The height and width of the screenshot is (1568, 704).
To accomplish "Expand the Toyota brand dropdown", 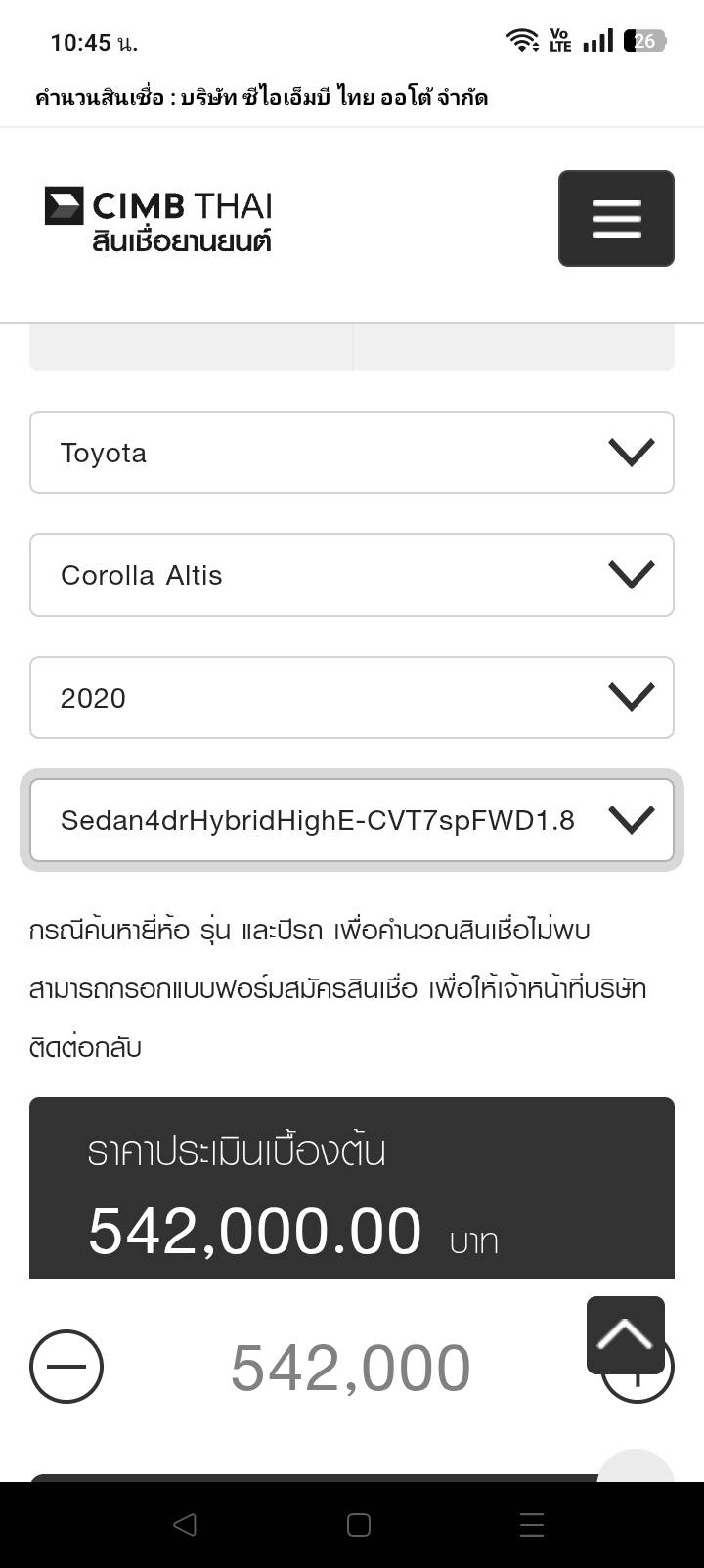I will pos(352,453).
